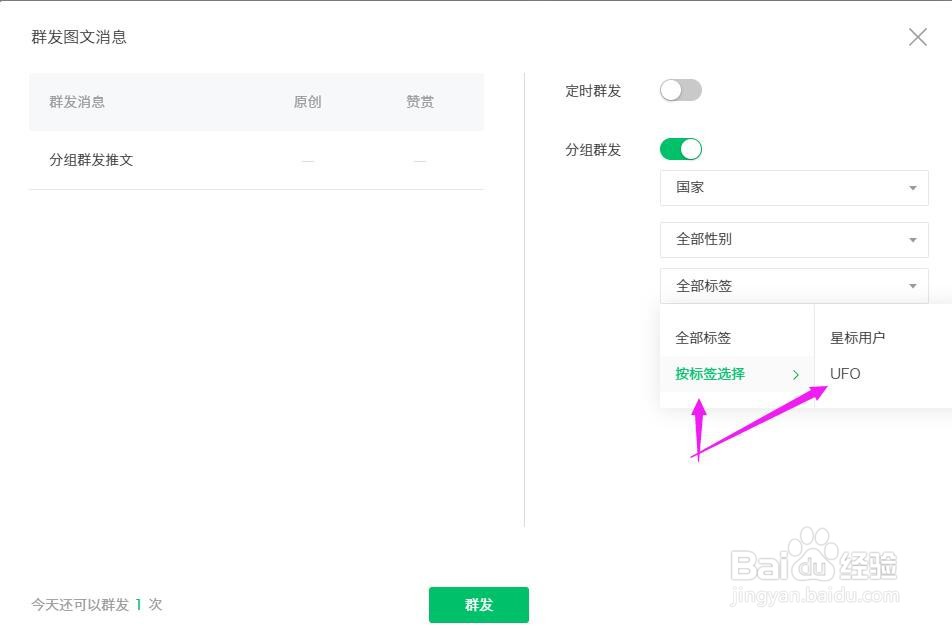This screenshot has height=629, width=952.
Task: Select the 分组群发推文 message row
Action: point(91,160)
